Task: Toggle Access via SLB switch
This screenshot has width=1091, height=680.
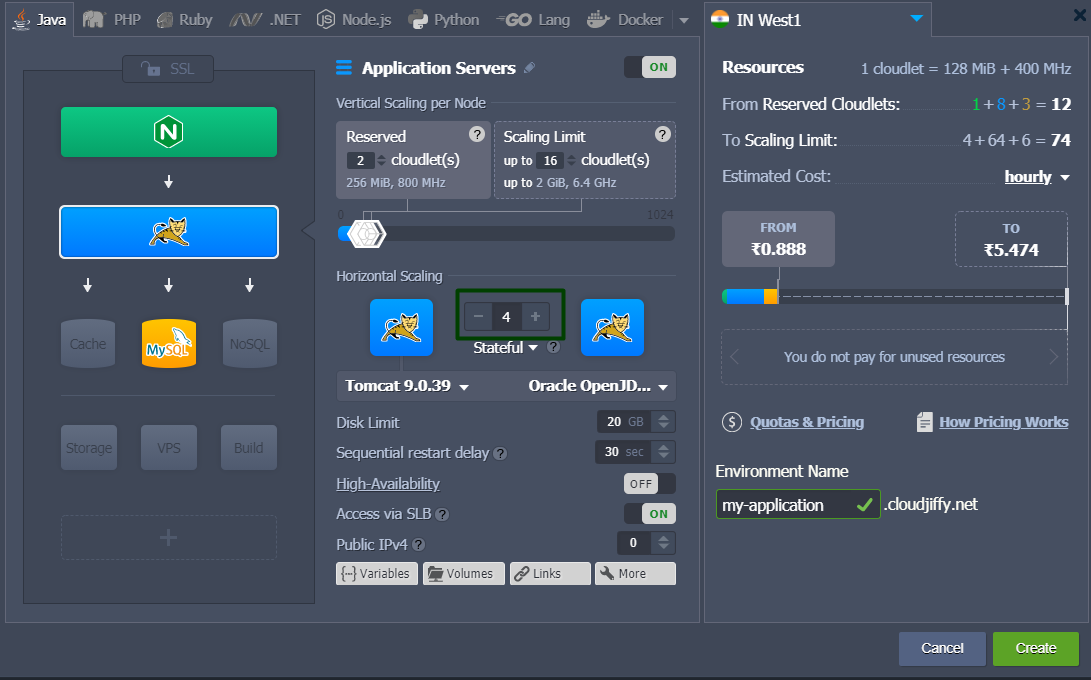Action: pyautogui.click(x=650, y=514)
